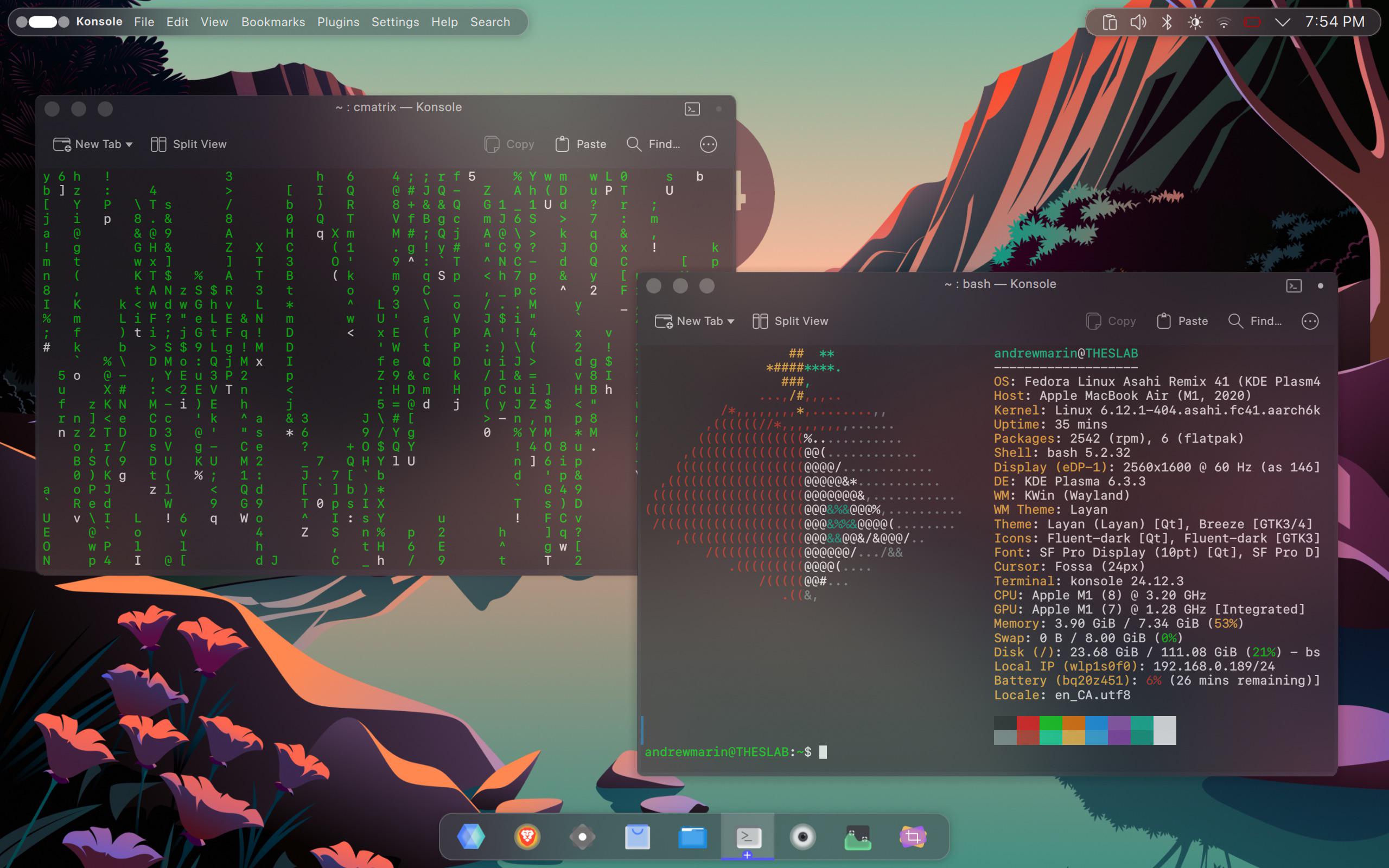
Task: Open the three-dots menu in cmatrix window
Action: [708, 144]
